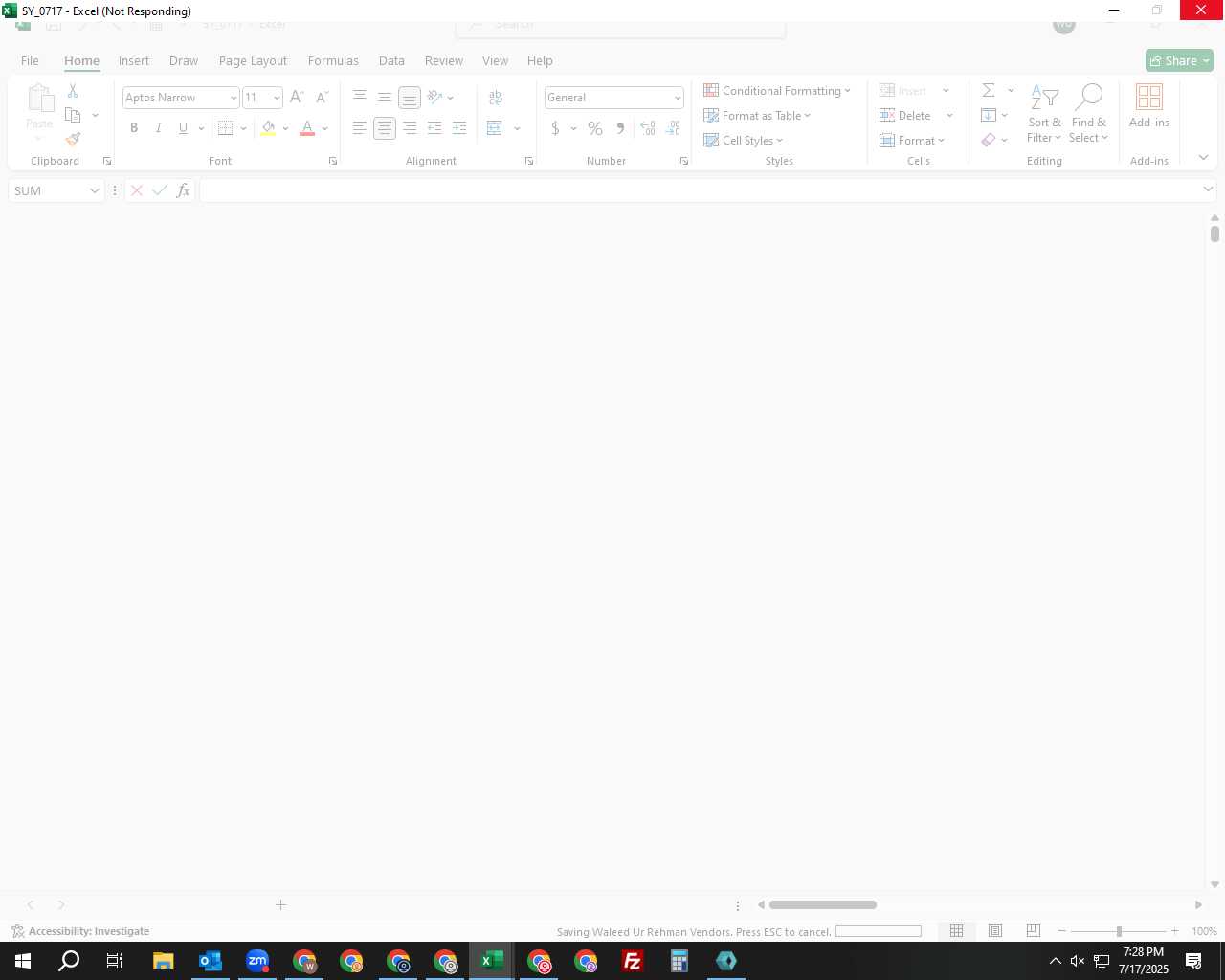Open the Find & Select dropdown
Screen dimensions: 1225x980
(x=1089, y=113)
